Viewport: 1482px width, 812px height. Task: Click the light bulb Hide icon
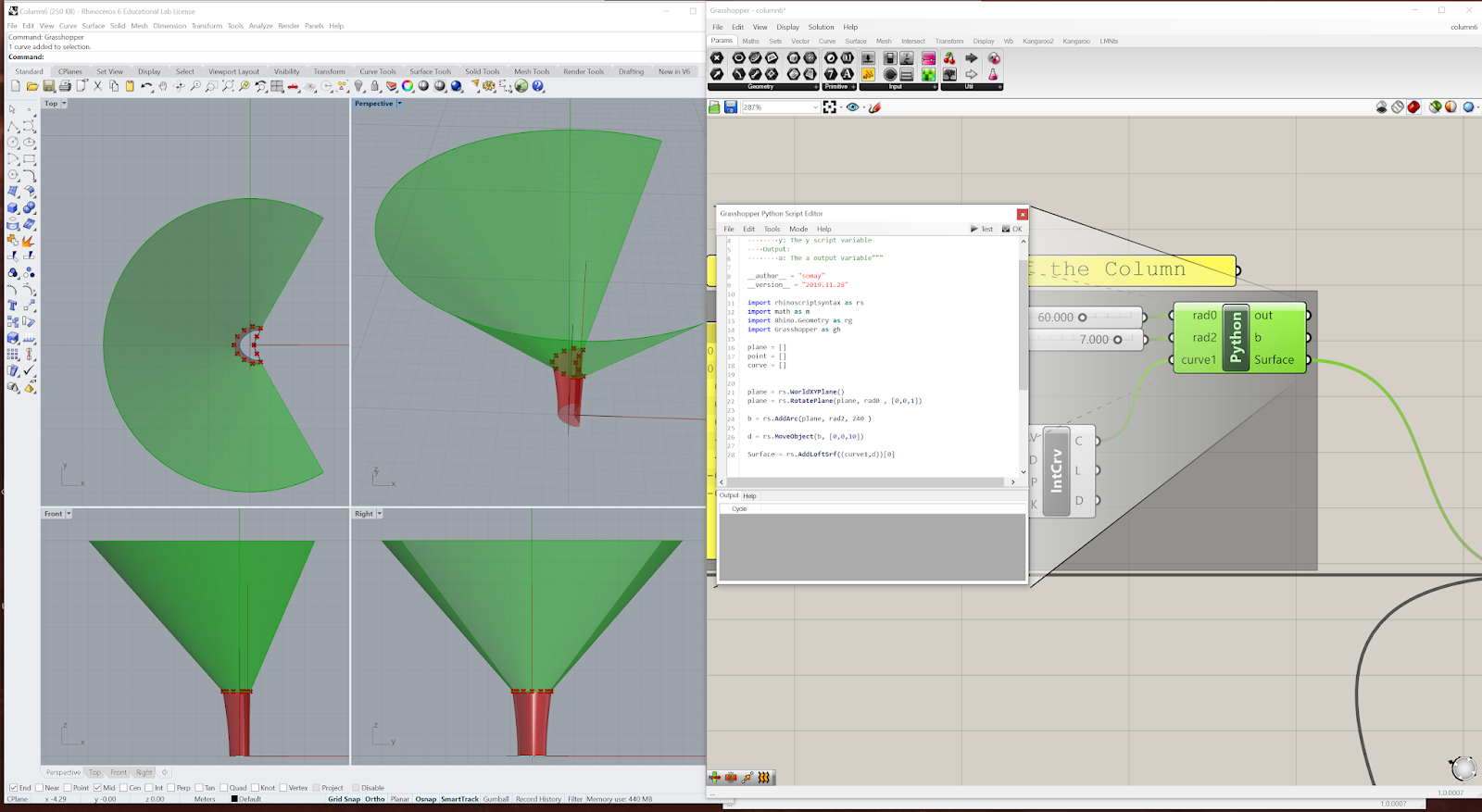358,86
